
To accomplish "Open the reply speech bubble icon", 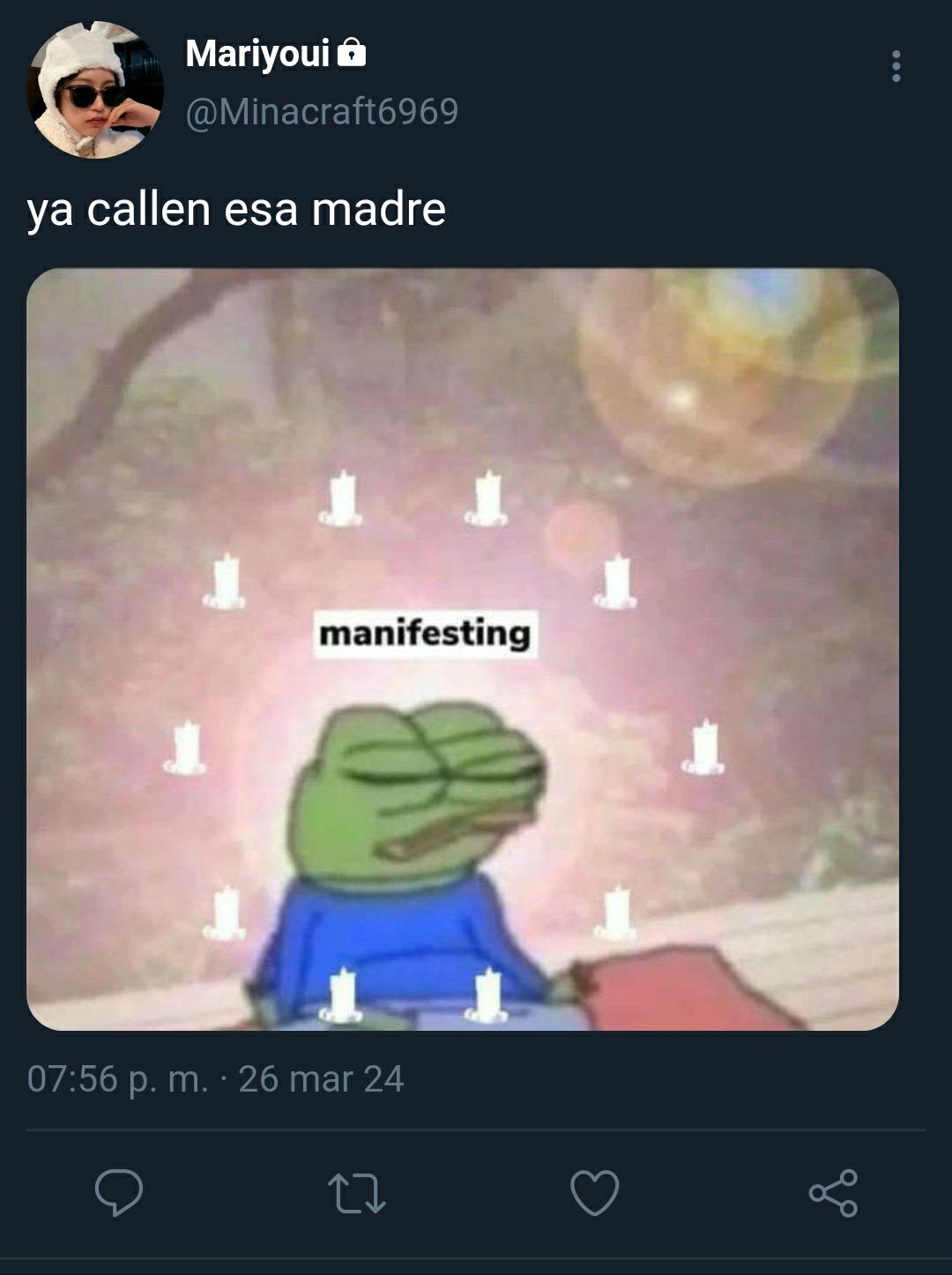I will point(119,1193).
